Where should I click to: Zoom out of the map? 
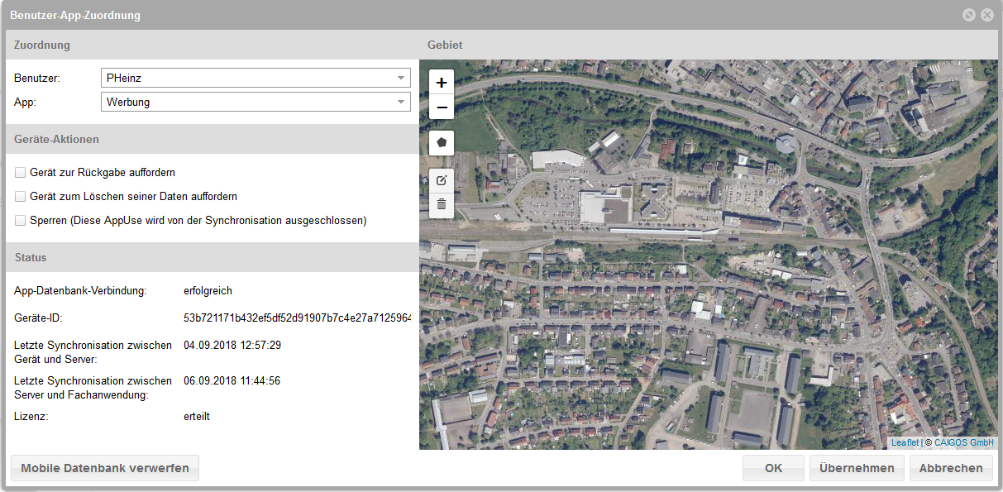click(x=441, y=107)
